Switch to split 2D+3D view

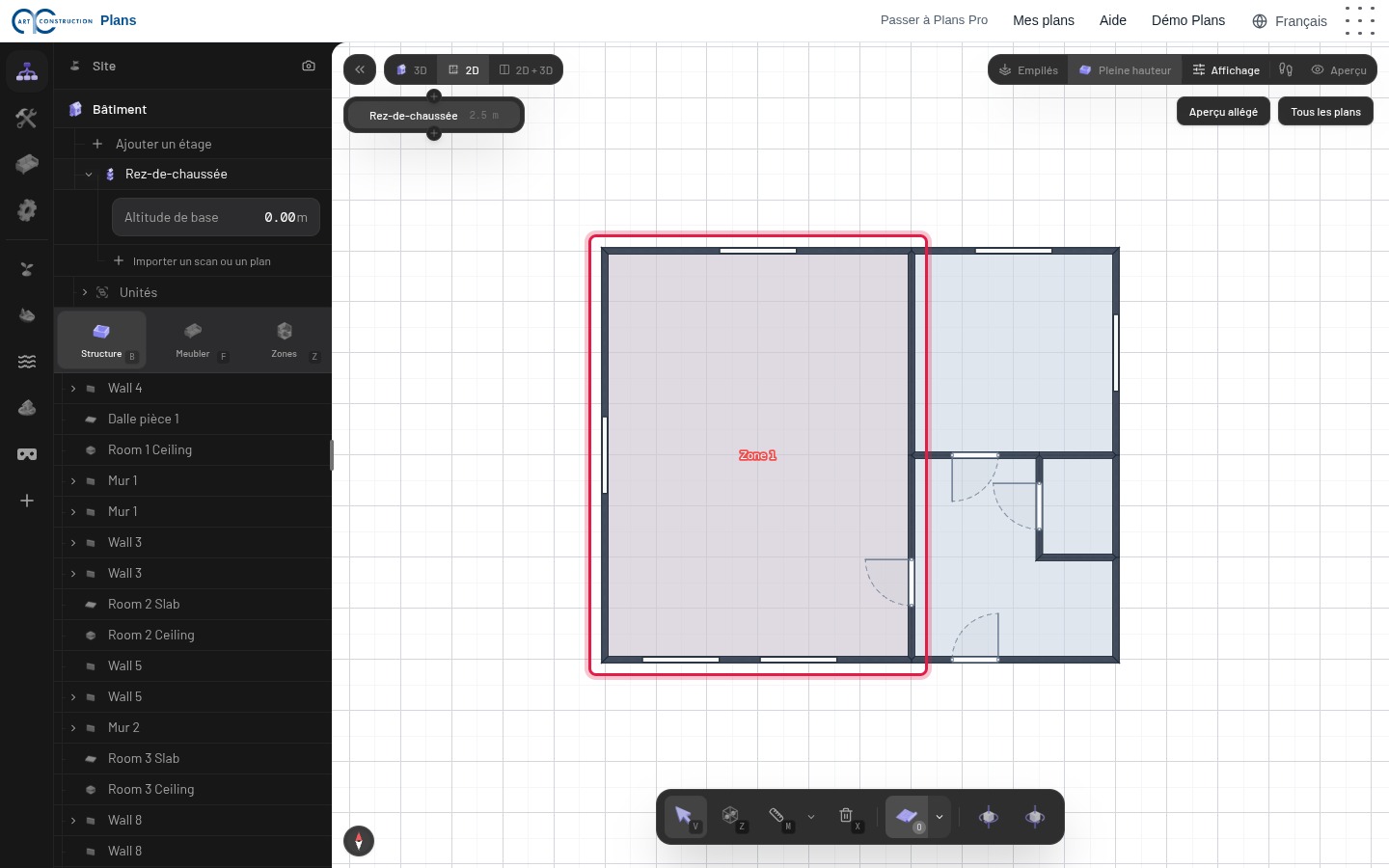(526, 69)
